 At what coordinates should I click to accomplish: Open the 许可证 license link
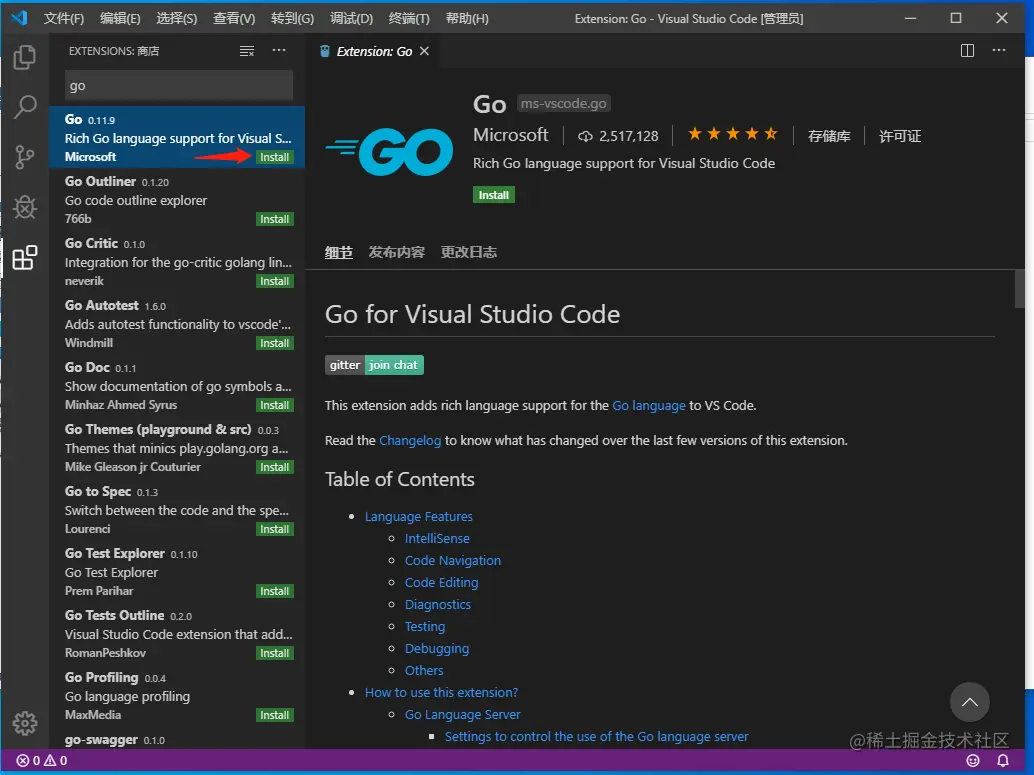899,136
